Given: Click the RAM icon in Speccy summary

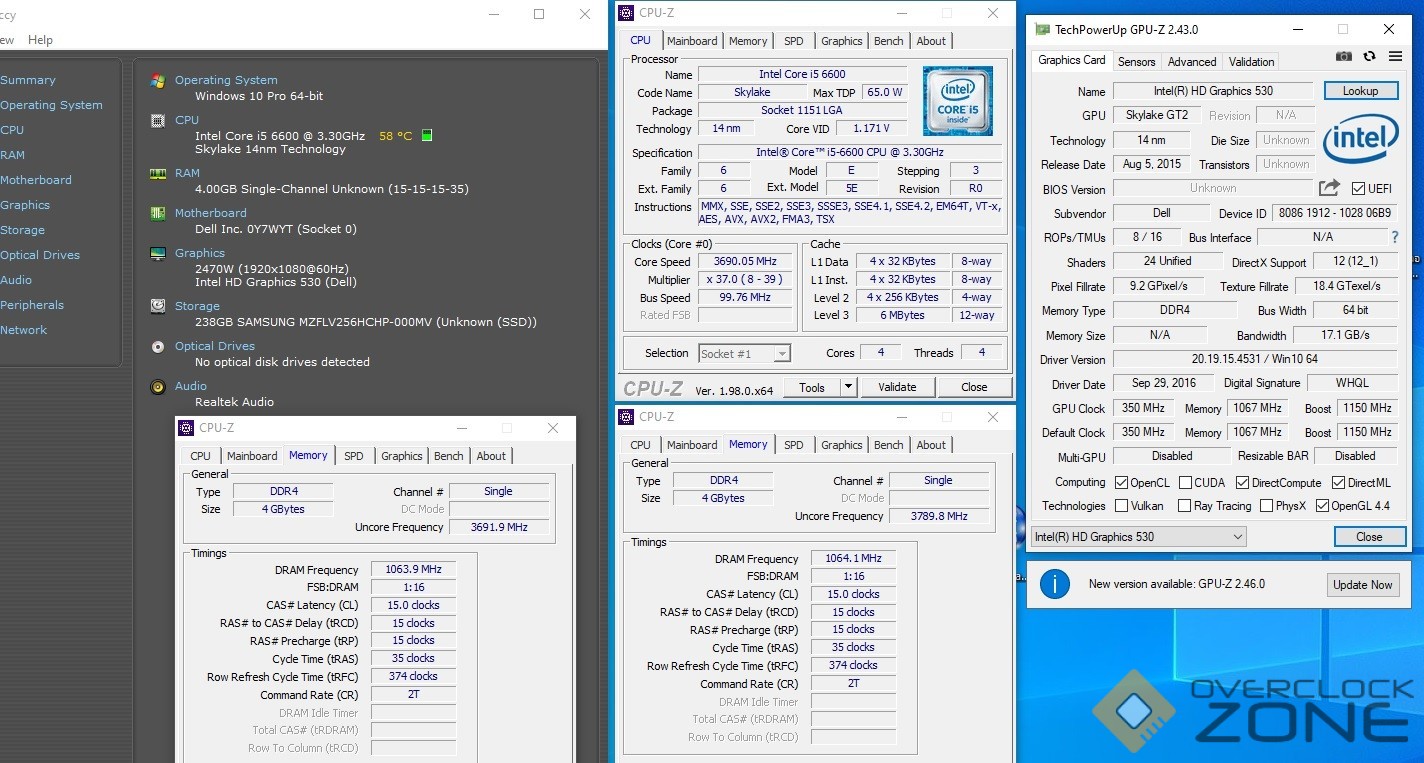Looking at the screenshot, I should click(x=158, y=173).
